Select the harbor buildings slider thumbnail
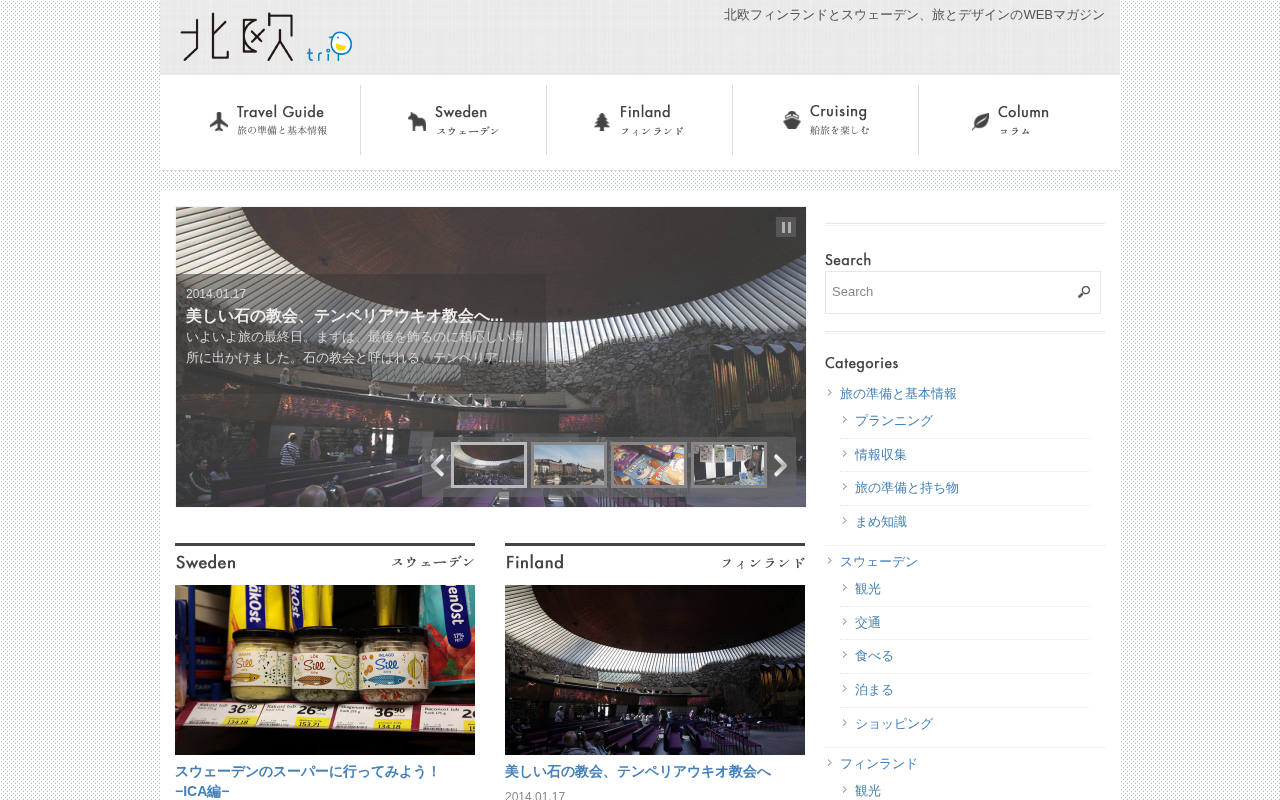Image resolution: width=1280 pixels, height=800 pixels. [569, 465]
